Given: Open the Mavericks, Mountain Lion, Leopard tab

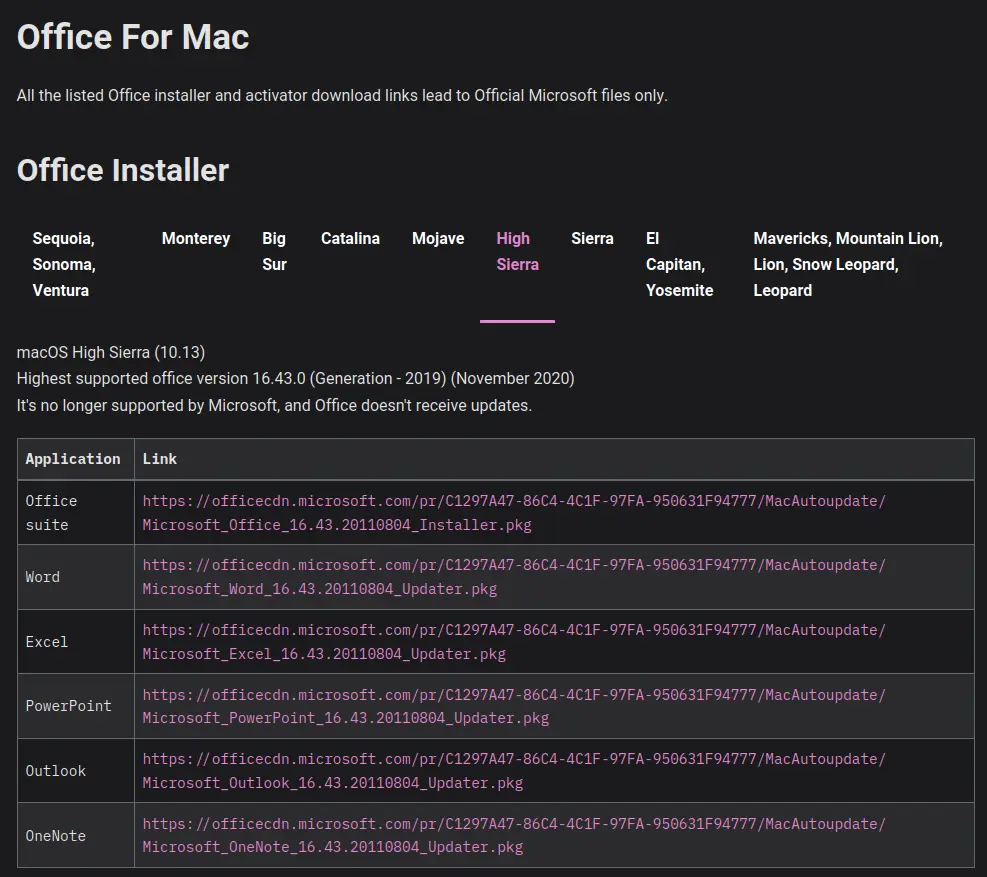Looking at the screenshot, I should 848,264.
